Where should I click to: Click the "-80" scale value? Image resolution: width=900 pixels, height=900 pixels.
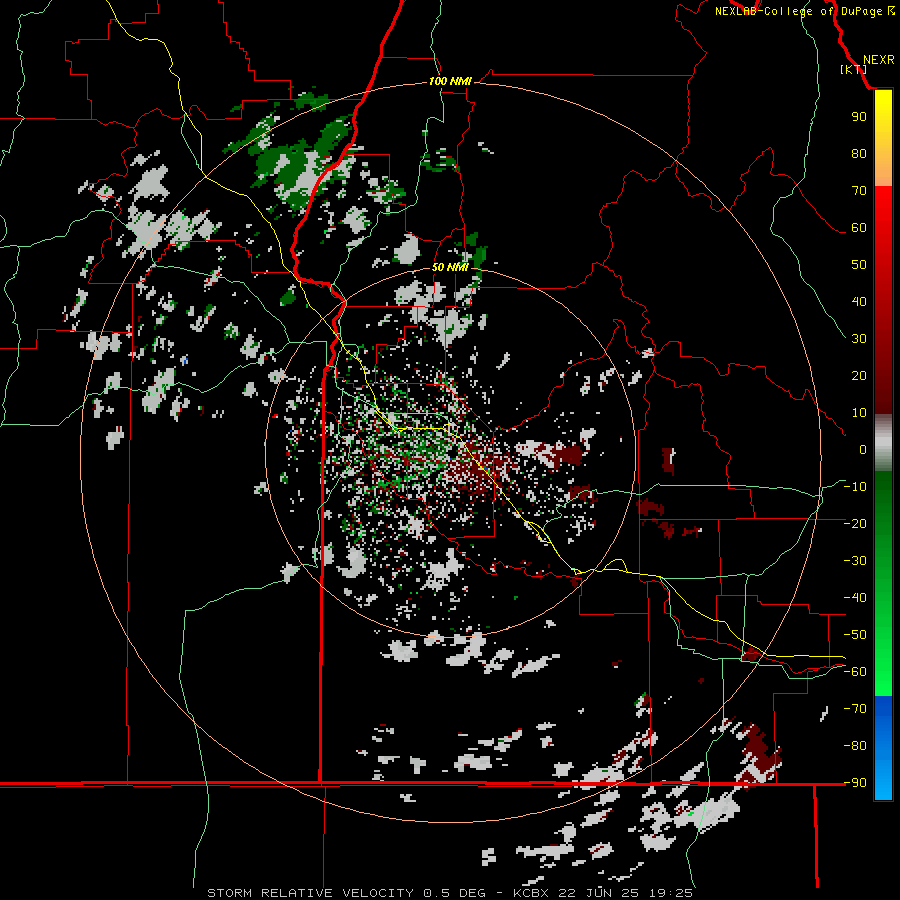pos(855,746)
